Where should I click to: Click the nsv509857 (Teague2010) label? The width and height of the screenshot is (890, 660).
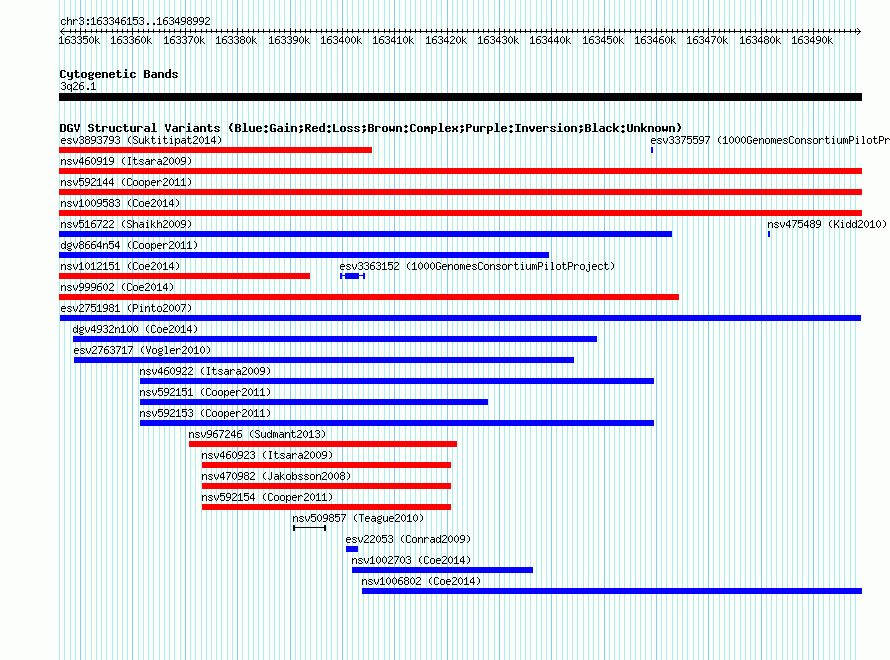358,518
